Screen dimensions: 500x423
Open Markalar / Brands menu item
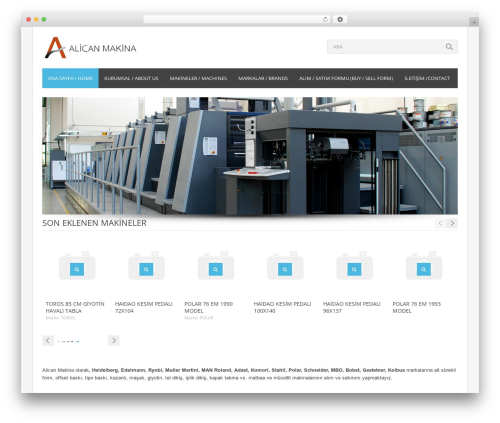pyautogui.click(x=263, y=78)
